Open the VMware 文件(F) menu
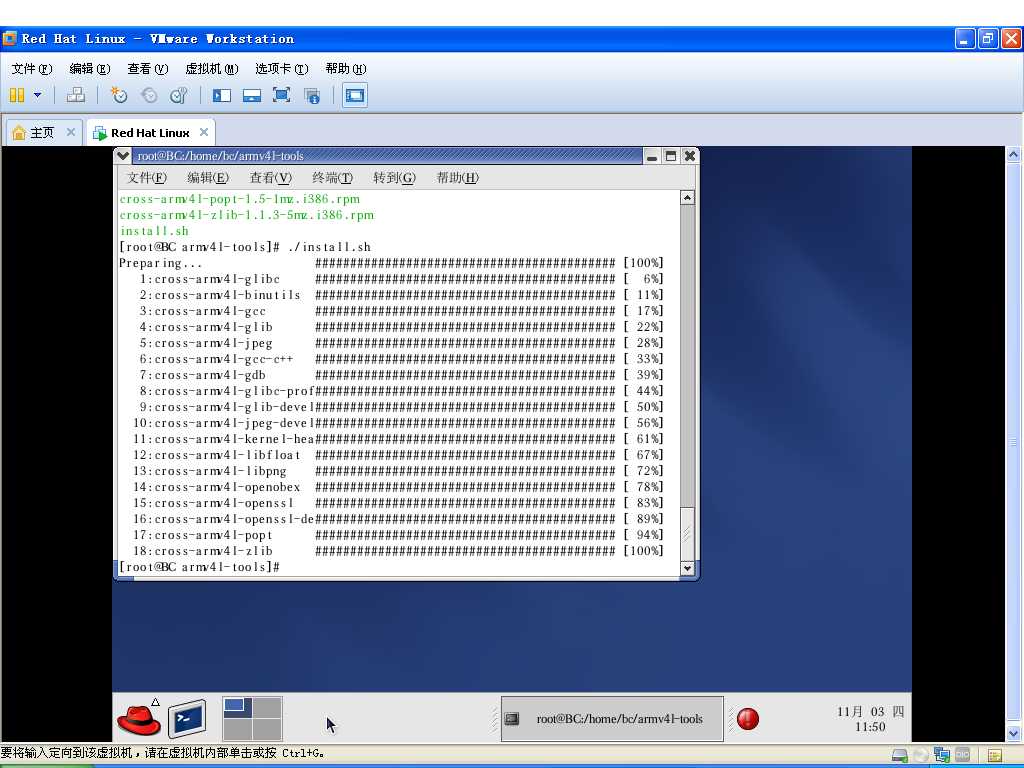Viewport: 1024px width, 768px height. click(31, 69)
